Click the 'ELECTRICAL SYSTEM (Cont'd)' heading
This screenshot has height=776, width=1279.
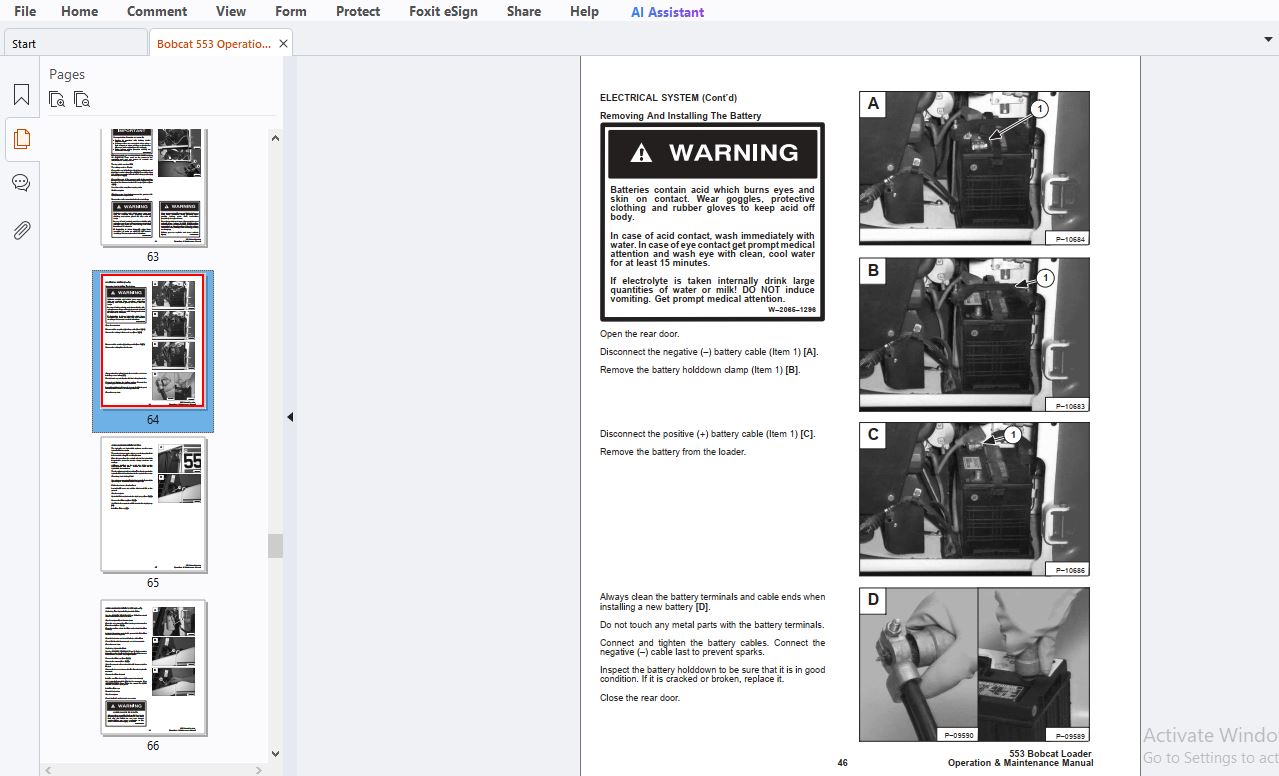coord(668,98)
